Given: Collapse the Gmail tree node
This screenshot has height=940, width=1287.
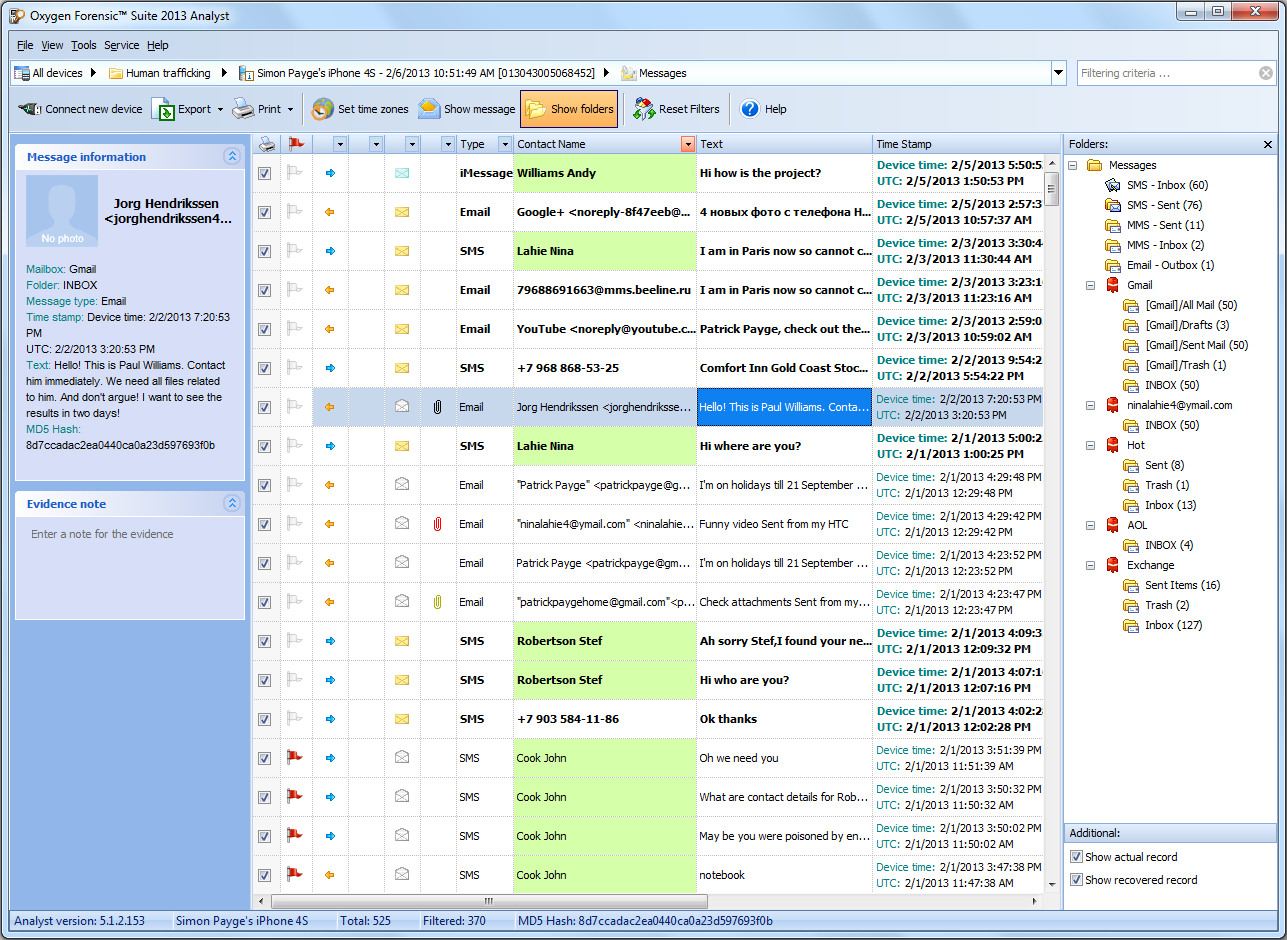Looking at the screenshot, I should tap(1091, 285).
